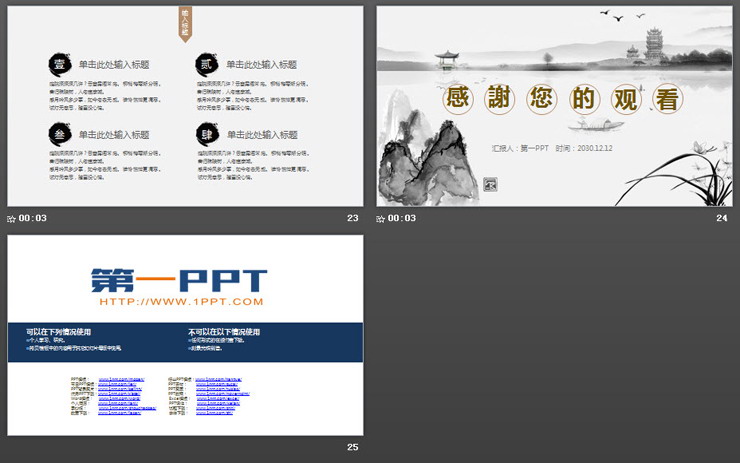Image resolution: width=740 pixels, height=463 pixels.
Task: Click the 壹 ink circle icon on slide 23
Action: 59,64
